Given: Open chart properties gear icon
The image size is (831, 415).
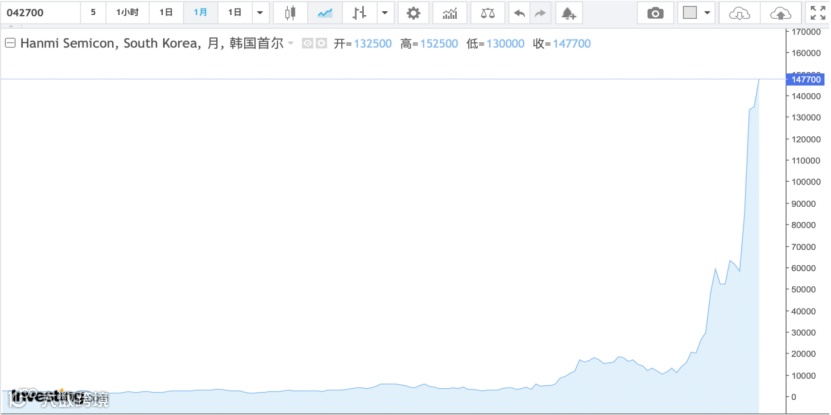Looking at the screenshot, I should coord(413,13).
